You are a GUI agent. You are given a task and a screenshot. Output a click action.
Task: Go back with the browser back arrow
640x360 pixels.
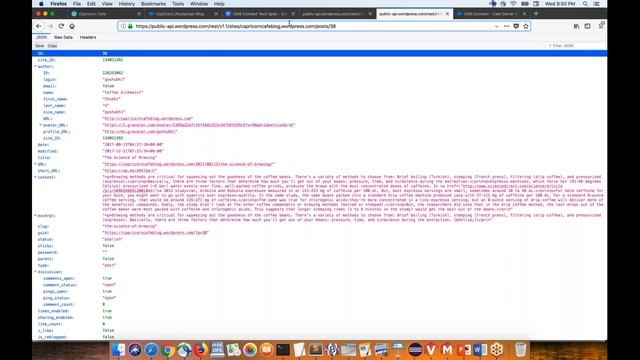[39, 26]
